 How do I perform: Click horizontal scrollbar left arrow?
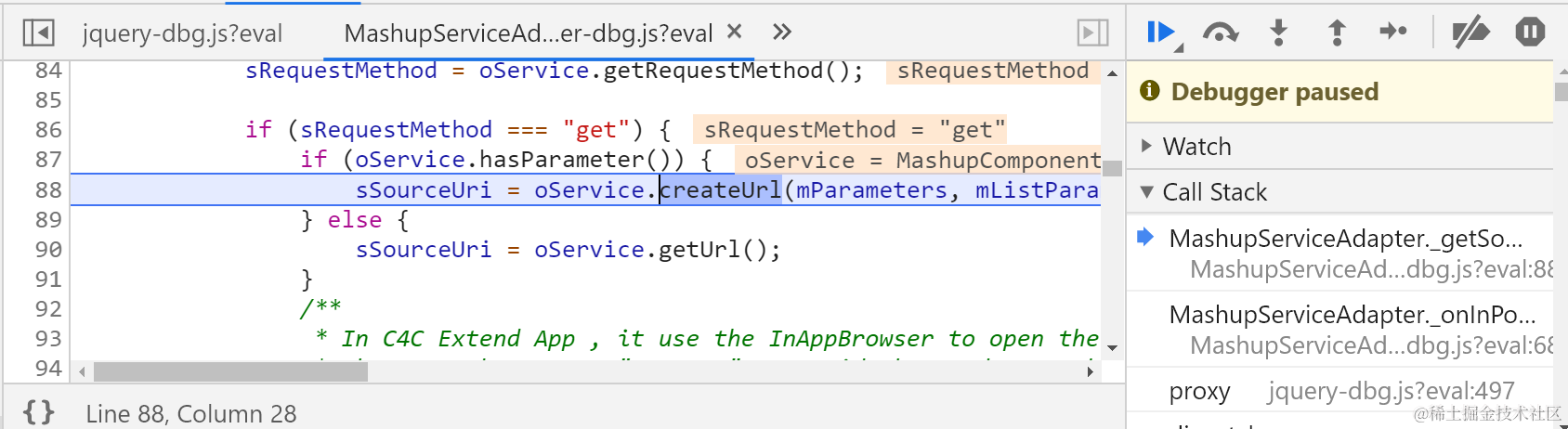[x=82, y=371]
